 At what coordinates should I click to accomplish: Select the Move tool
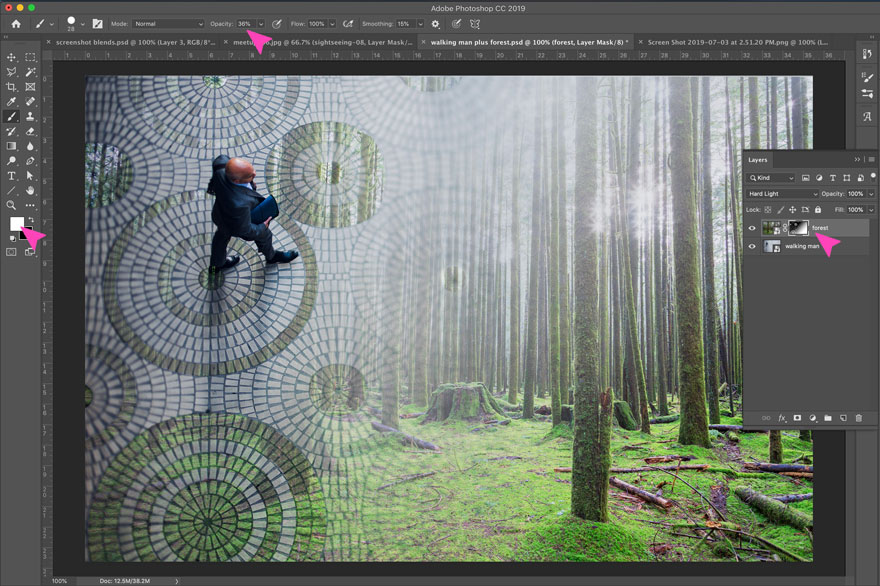(12, 58)
